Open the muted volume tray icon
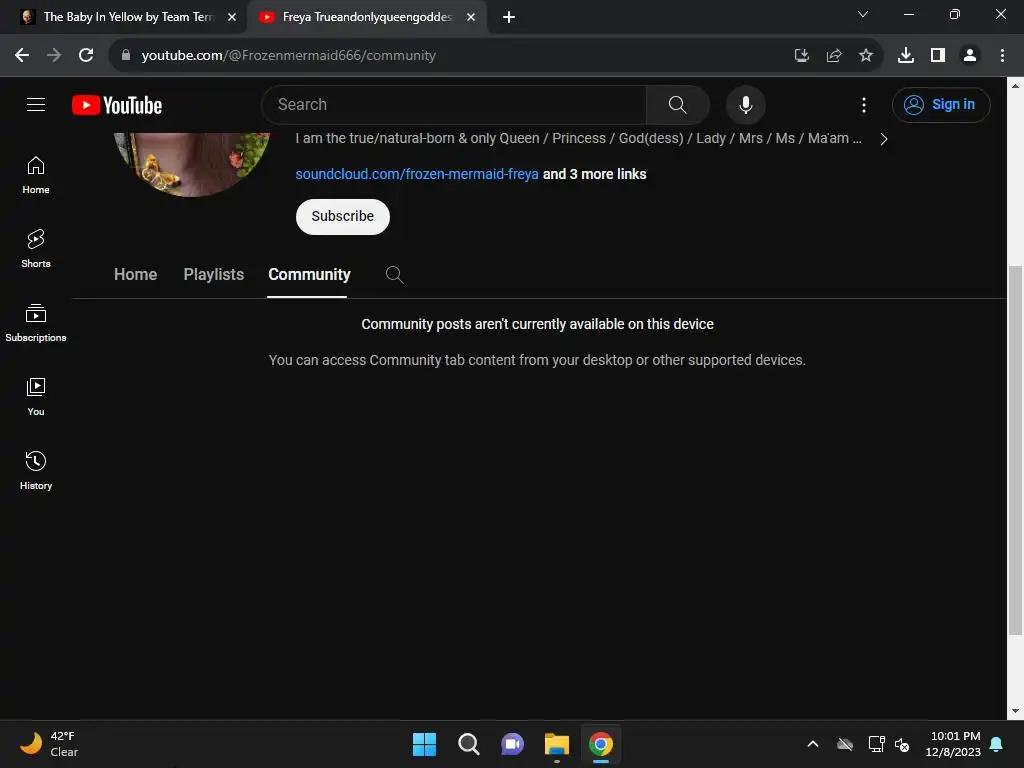This screenshot has height=768, width=1024. 902,744
